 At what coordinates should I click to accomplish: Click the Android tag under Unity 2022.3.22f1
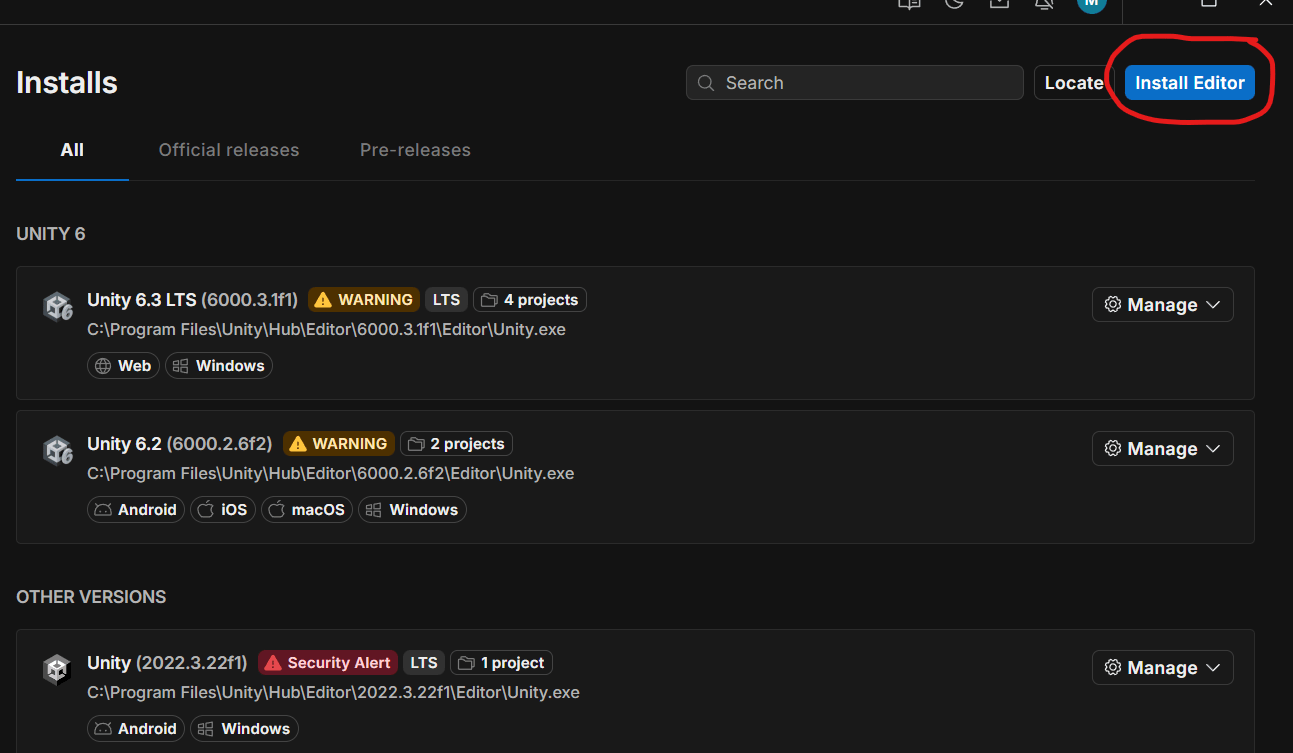click(135, 729)
